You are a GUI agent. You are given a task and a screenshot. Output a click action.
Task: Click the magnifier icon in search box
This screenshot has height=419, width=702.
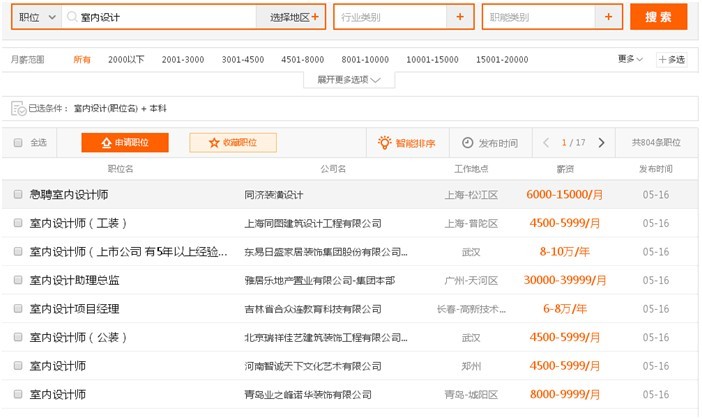(71, 17)
